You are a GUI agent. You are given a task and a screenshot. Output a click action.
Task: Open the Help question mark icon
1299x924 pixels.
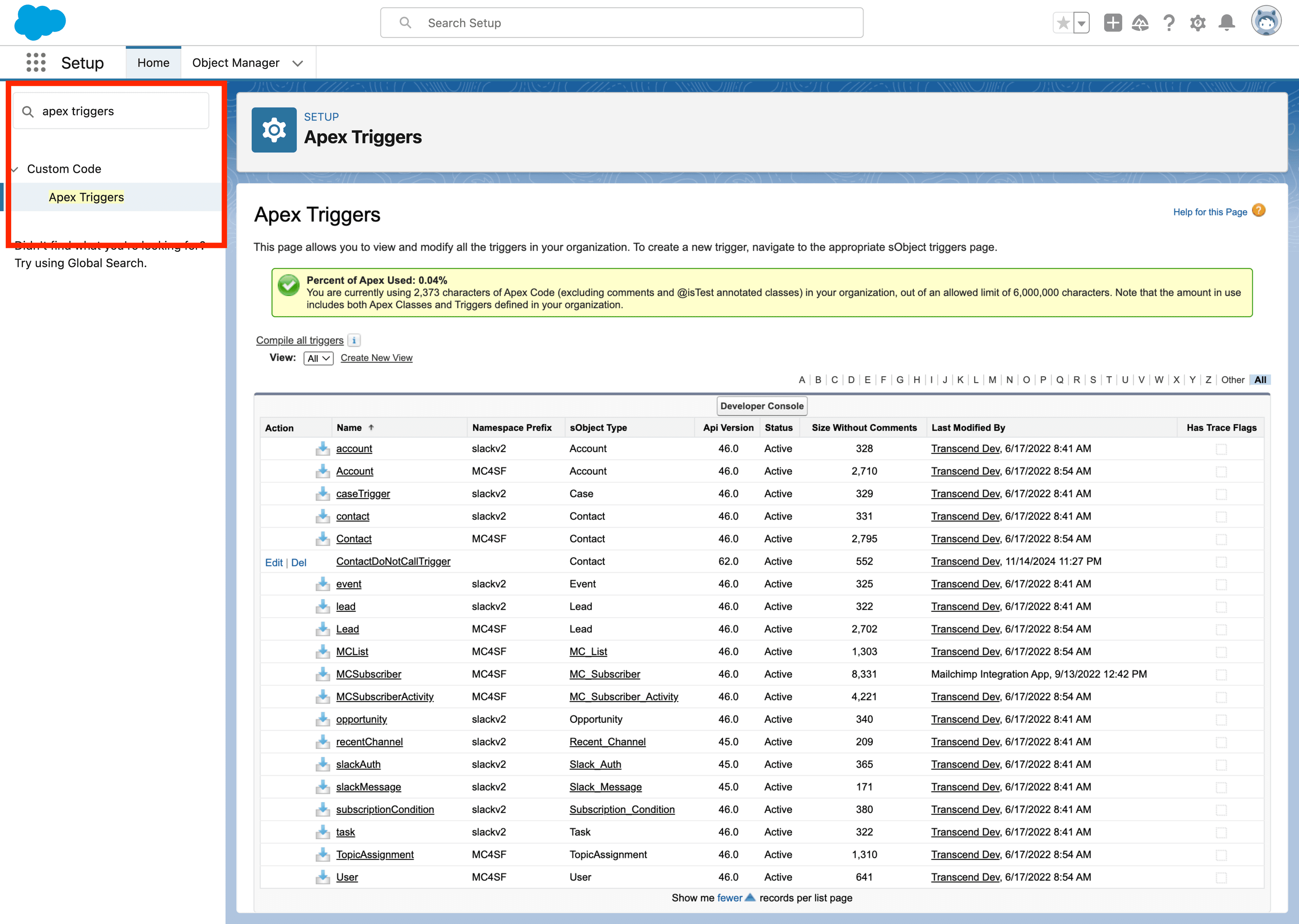coord(1169,23)
